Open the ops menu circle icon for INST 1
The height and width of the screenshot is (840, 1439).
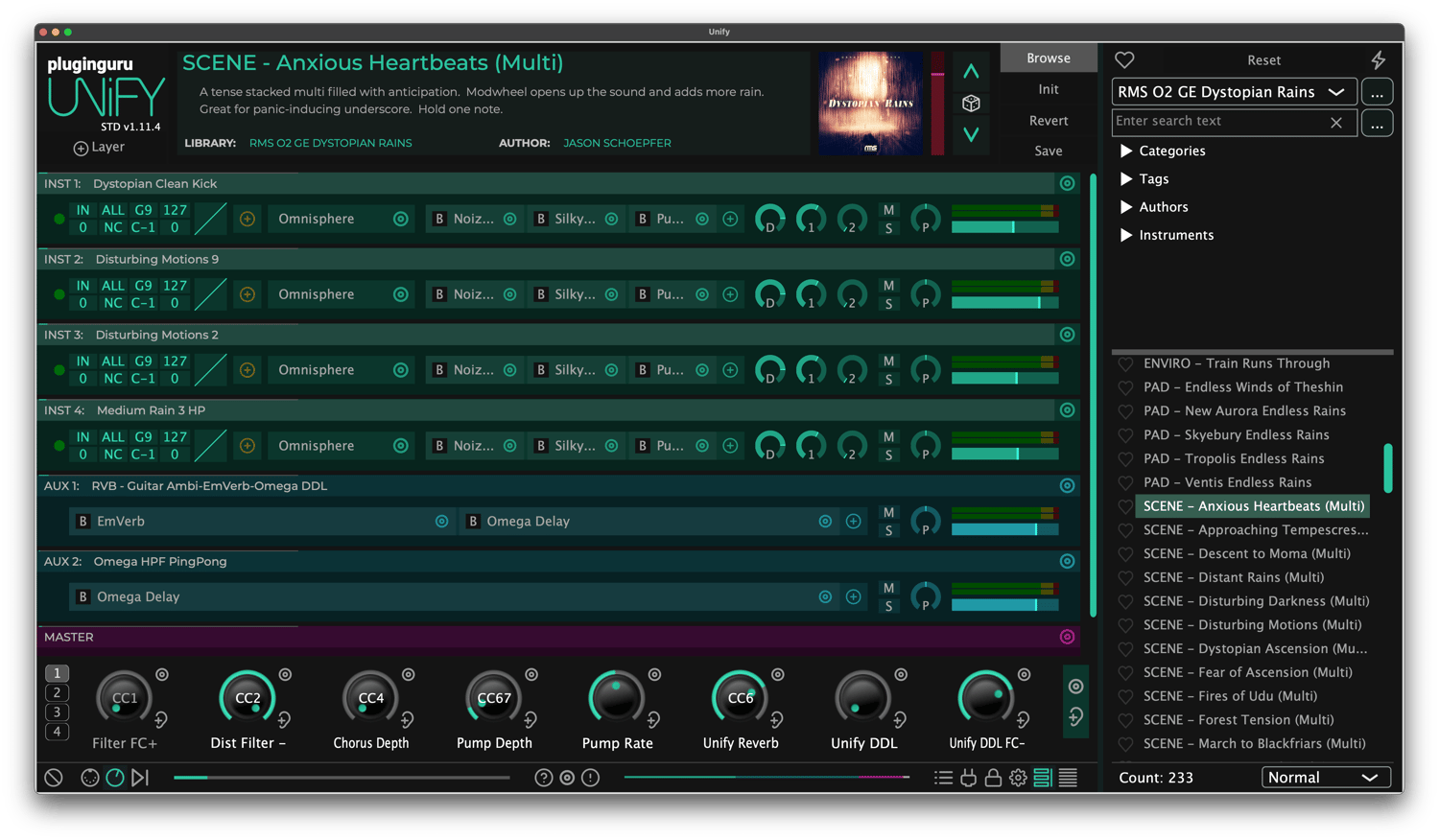1067,183
